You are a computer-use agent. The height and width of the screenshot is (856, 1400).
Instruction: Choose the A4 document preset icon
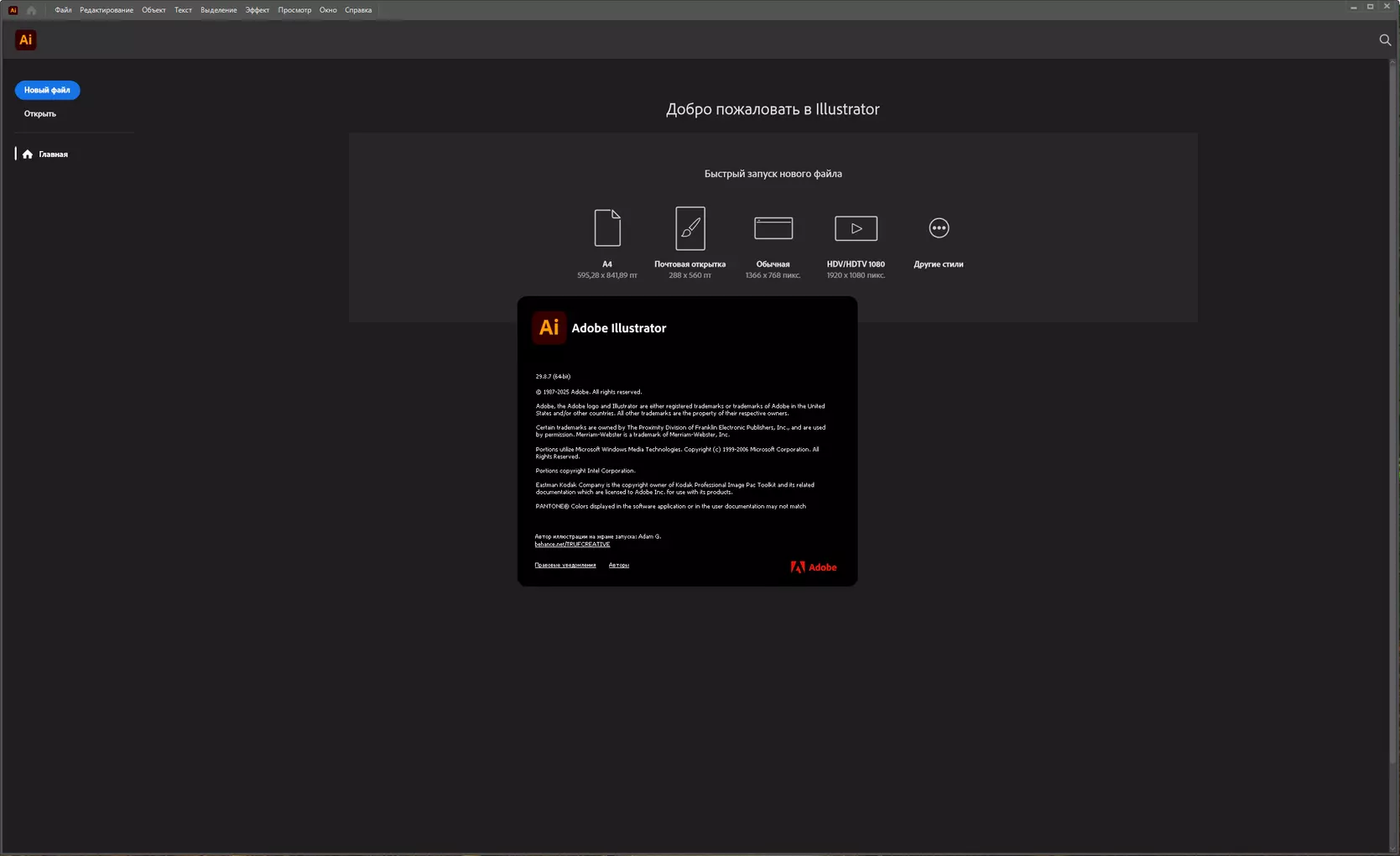tap(607, 227)
